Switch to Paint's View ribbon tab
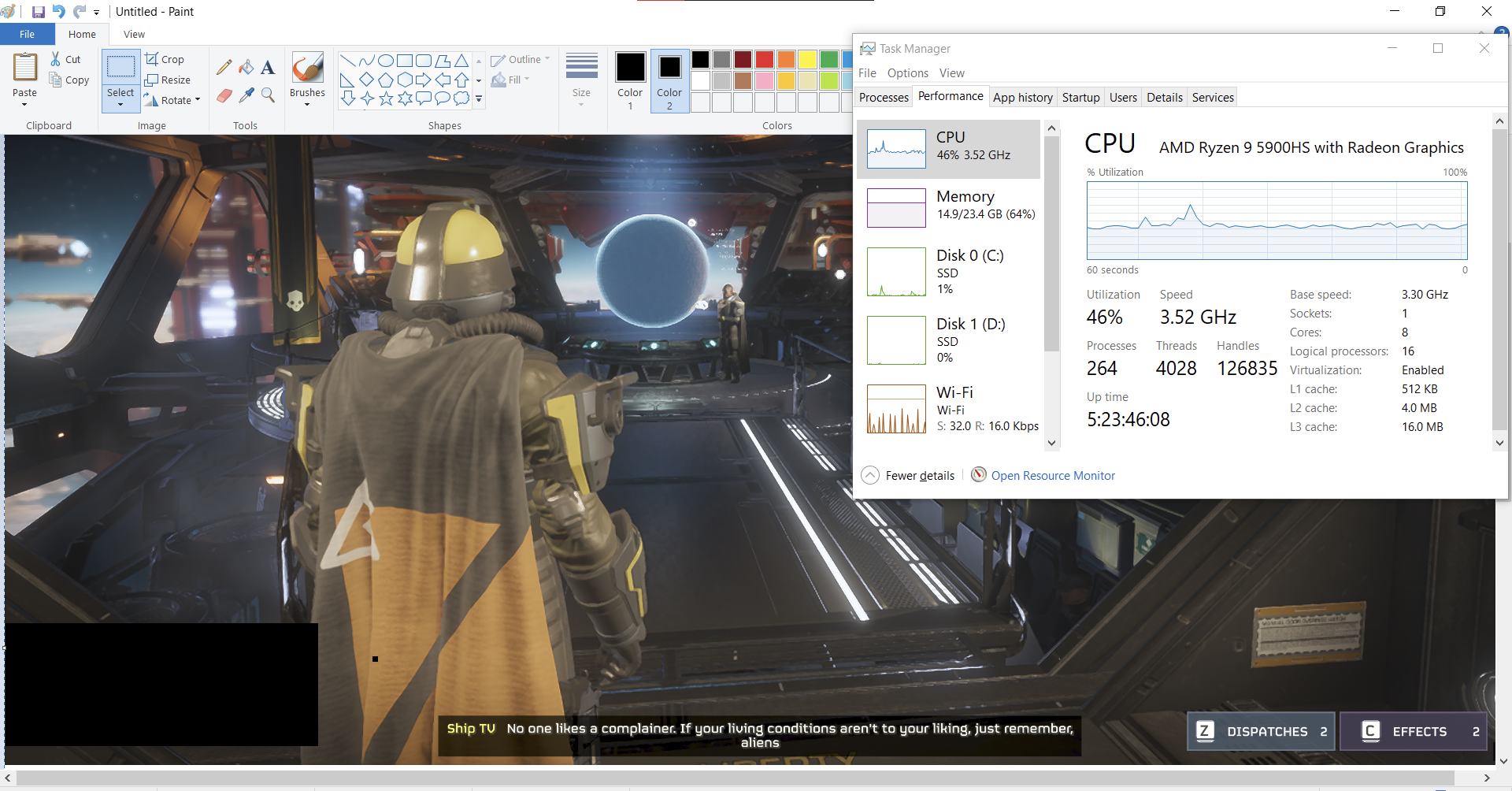 tap(134, 34)
